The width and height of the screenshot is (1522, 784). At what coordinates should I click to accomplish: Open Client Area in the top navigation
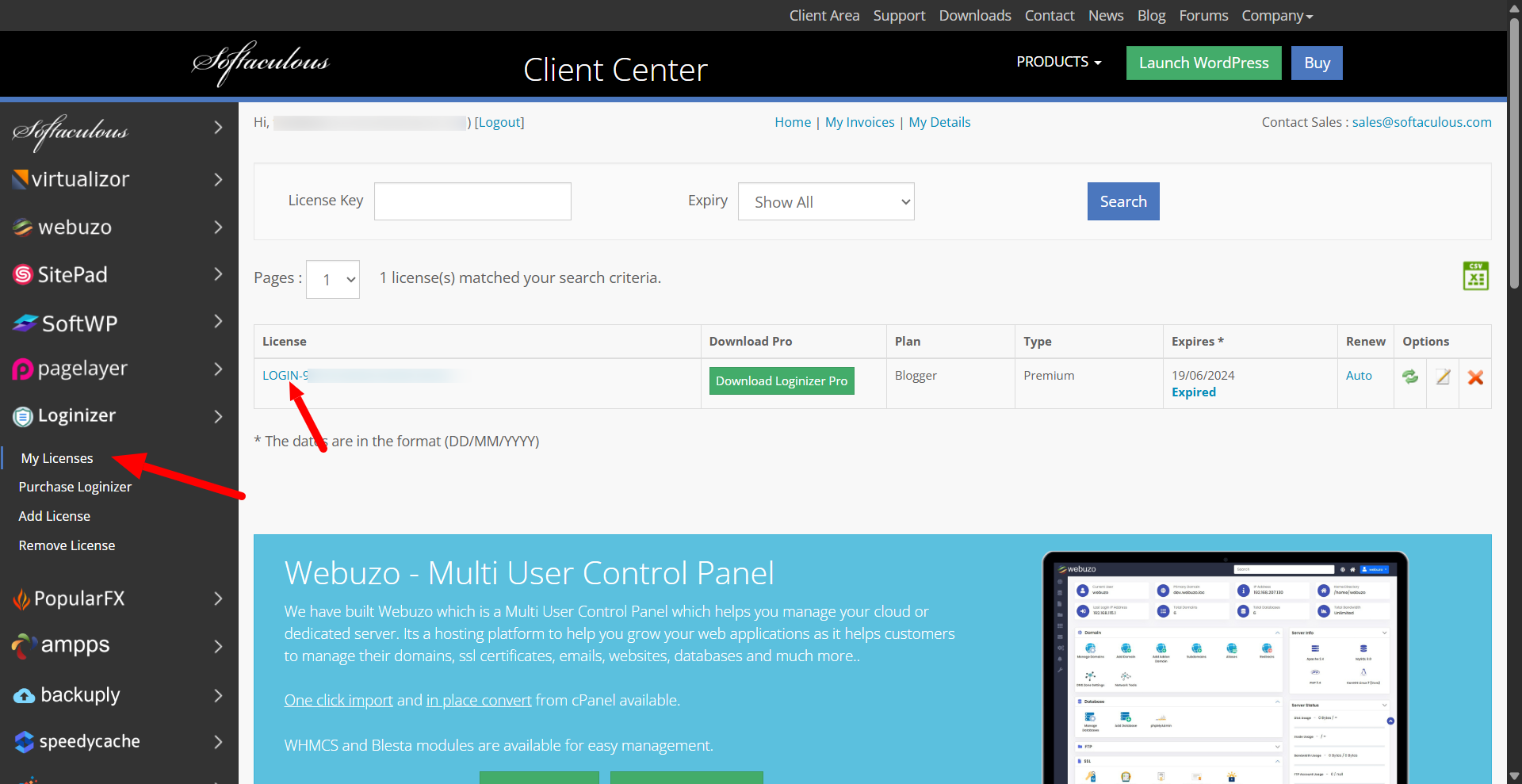tap(824, 16)
